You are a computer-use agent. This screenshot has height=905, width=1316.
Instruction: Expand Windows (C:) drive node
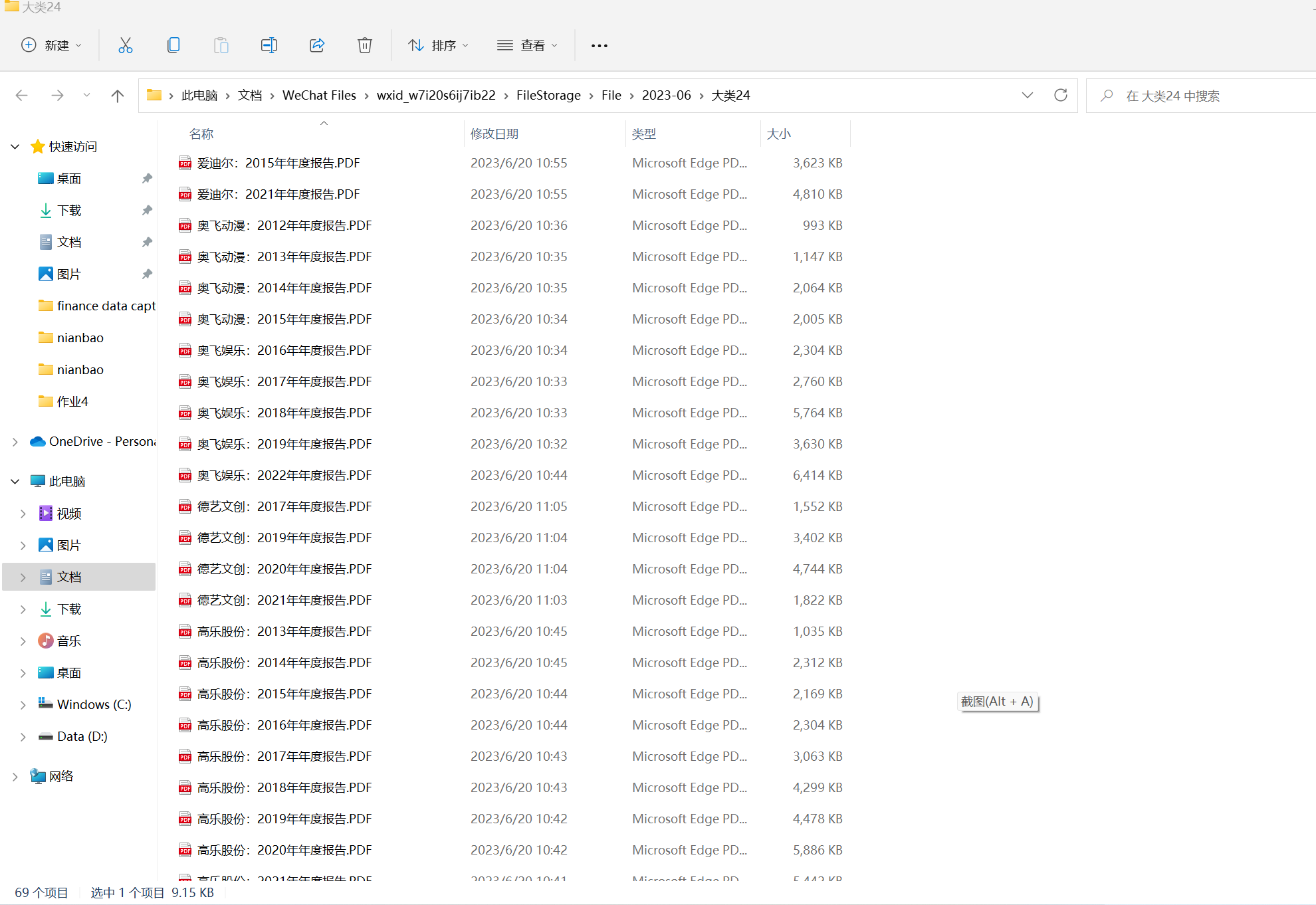23,705
